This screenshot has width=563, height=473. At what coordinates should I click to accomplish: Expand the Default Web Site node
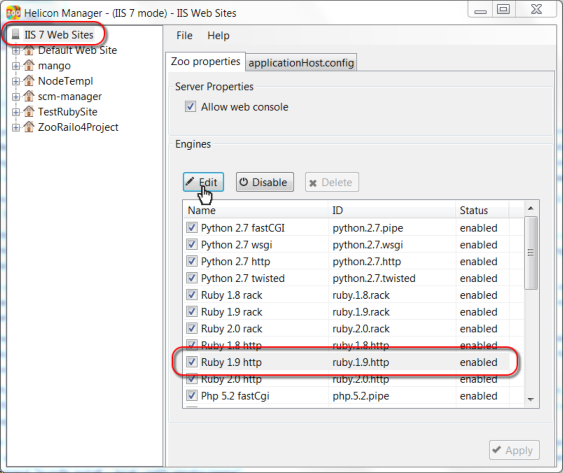(x=15, y=51)
